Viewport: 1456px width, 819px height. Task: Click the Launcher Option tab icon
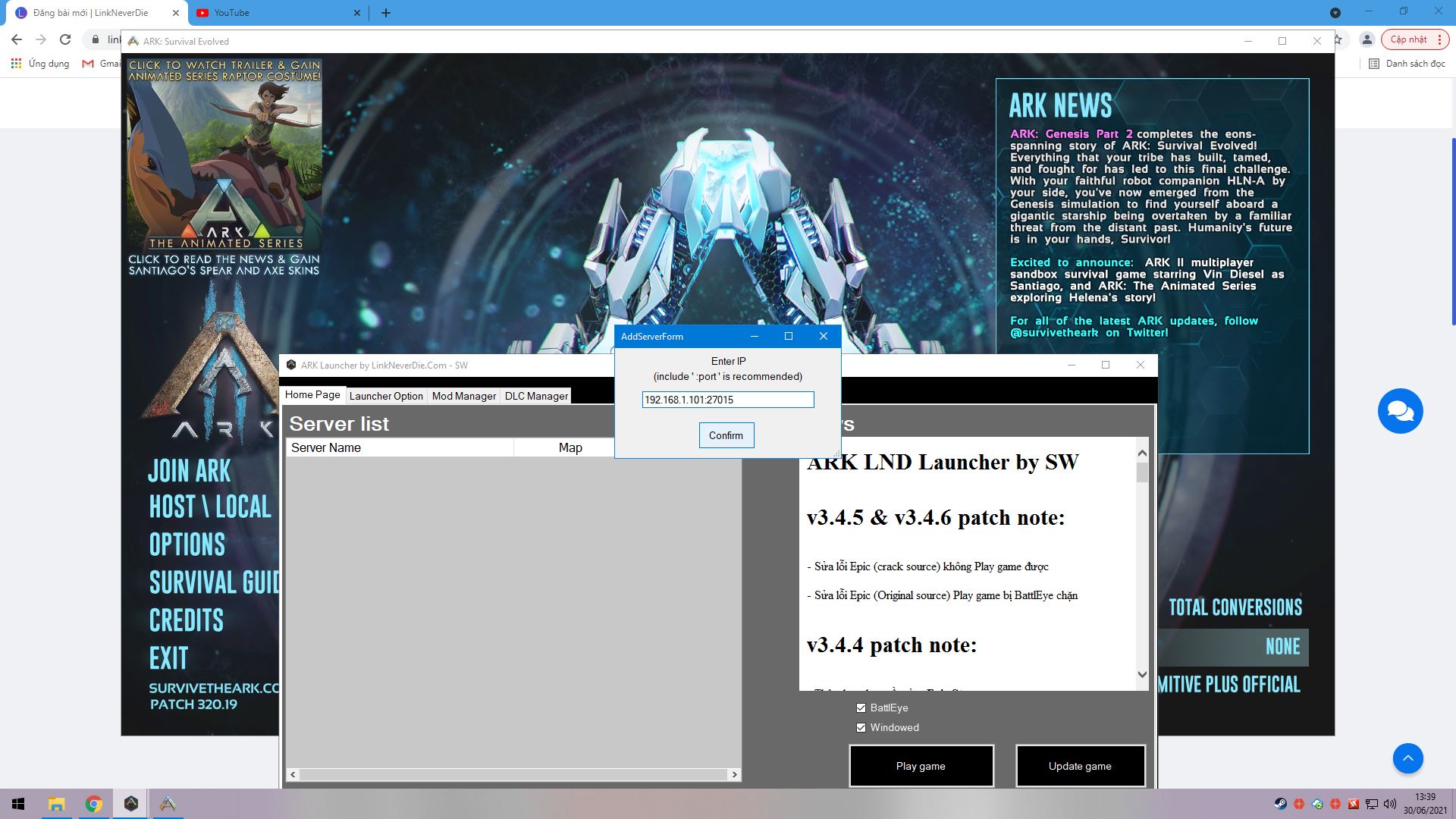pos(386,395)
